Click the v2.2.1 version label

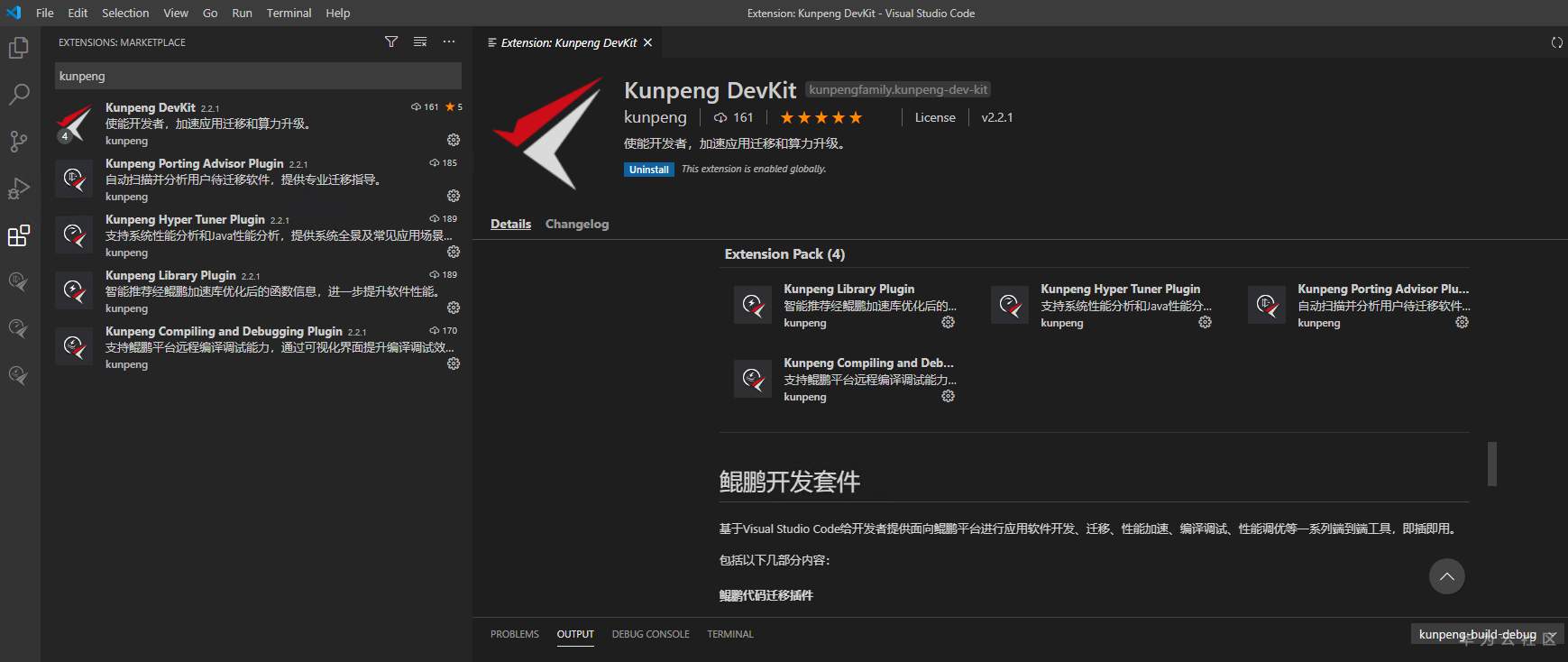click(997, 117)
